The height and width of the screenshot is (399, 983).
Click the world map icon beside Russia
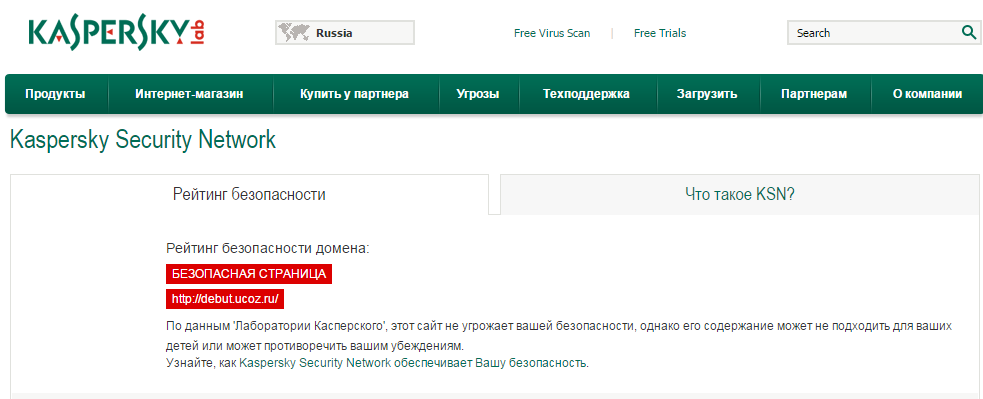point(295,33)
